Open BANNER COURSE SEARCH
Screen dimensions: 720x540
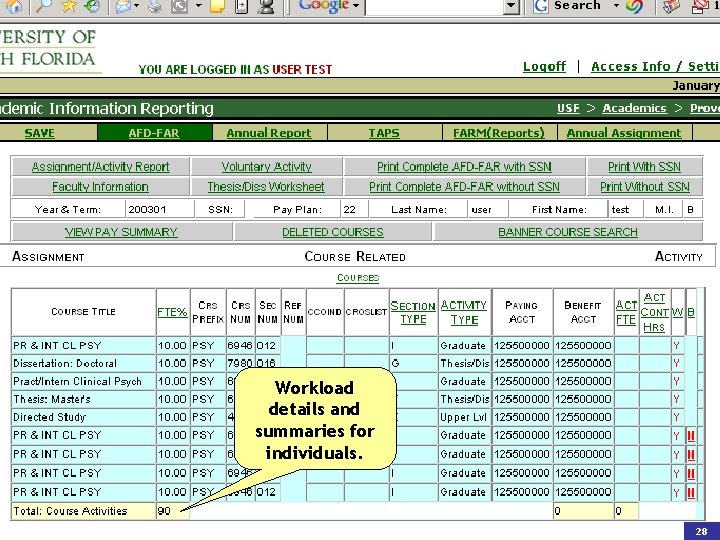click(x=568, y=232)
